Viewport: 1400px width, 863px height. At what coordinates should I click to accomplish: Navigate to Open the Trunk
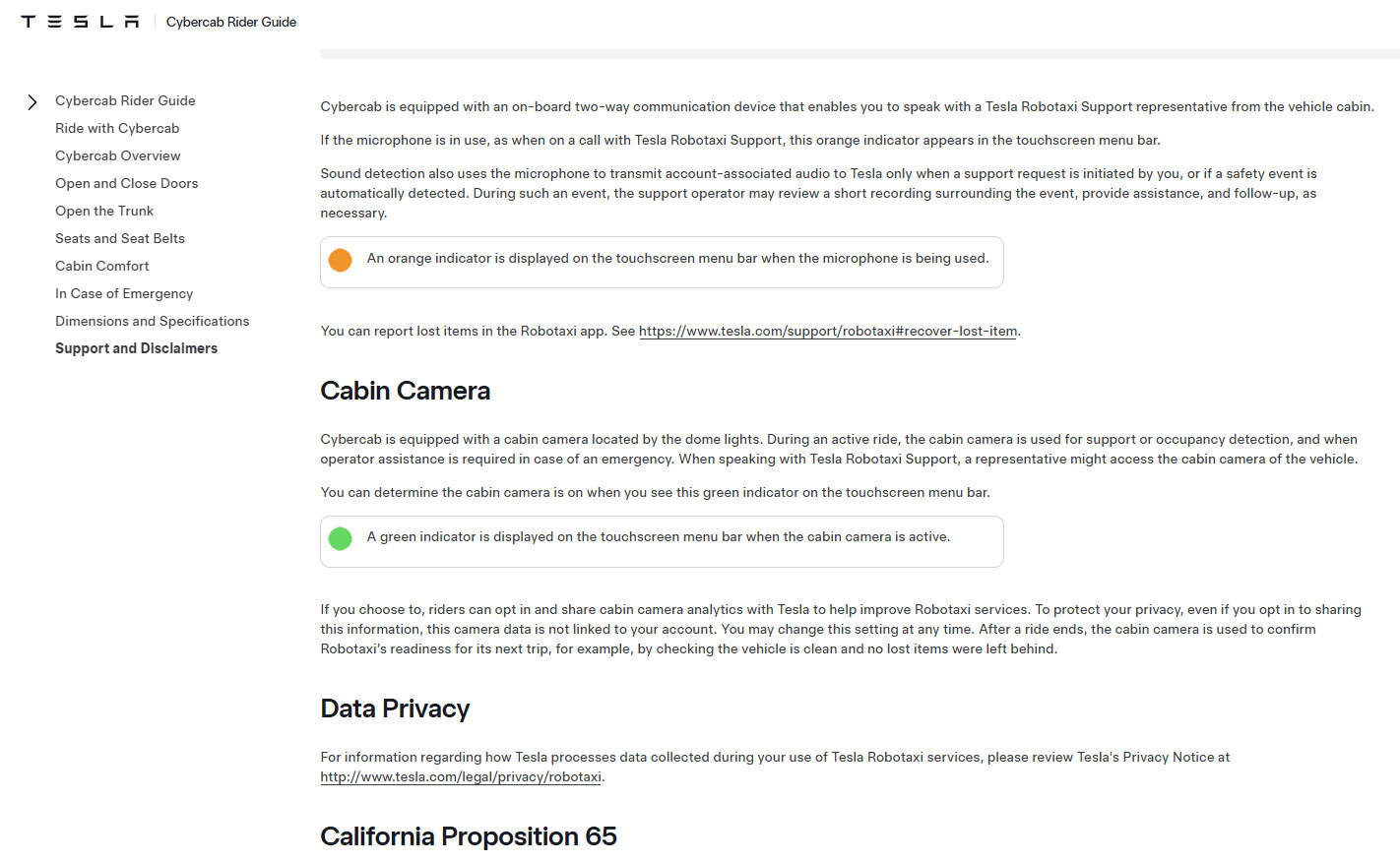click(104, 211)
